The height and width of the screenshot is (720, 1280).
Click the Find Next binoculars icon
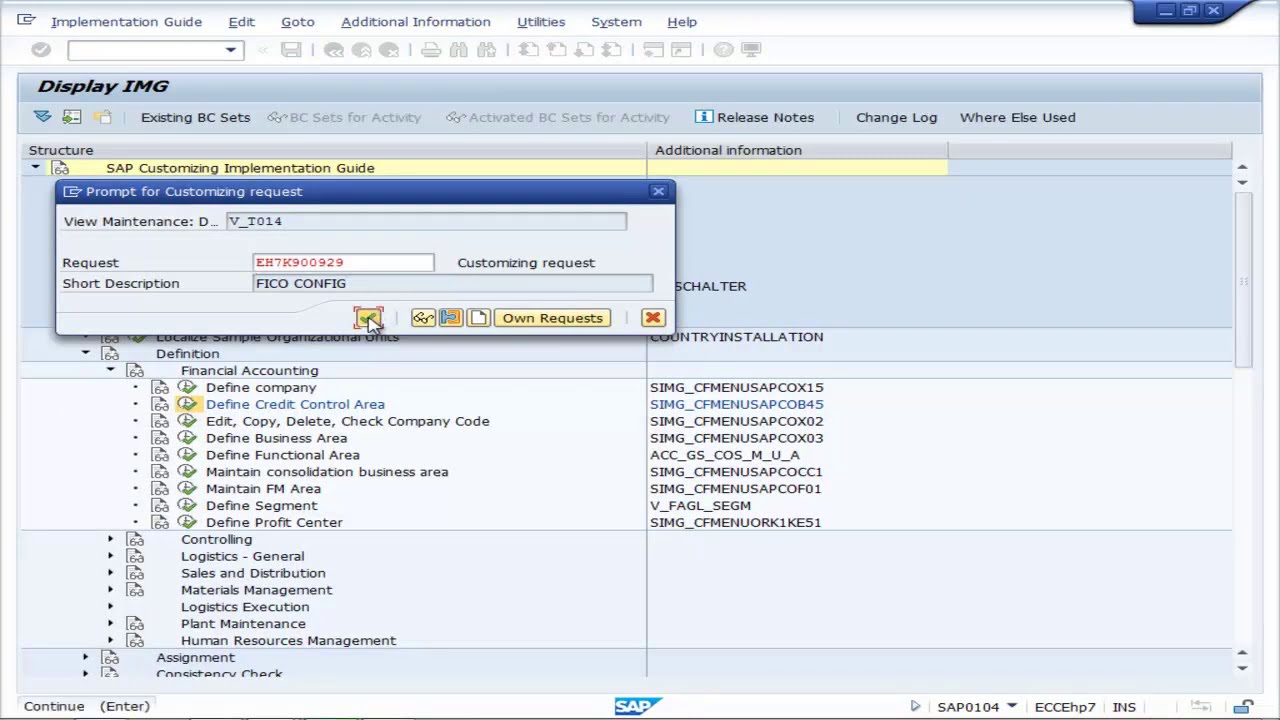tap(487, 50)
